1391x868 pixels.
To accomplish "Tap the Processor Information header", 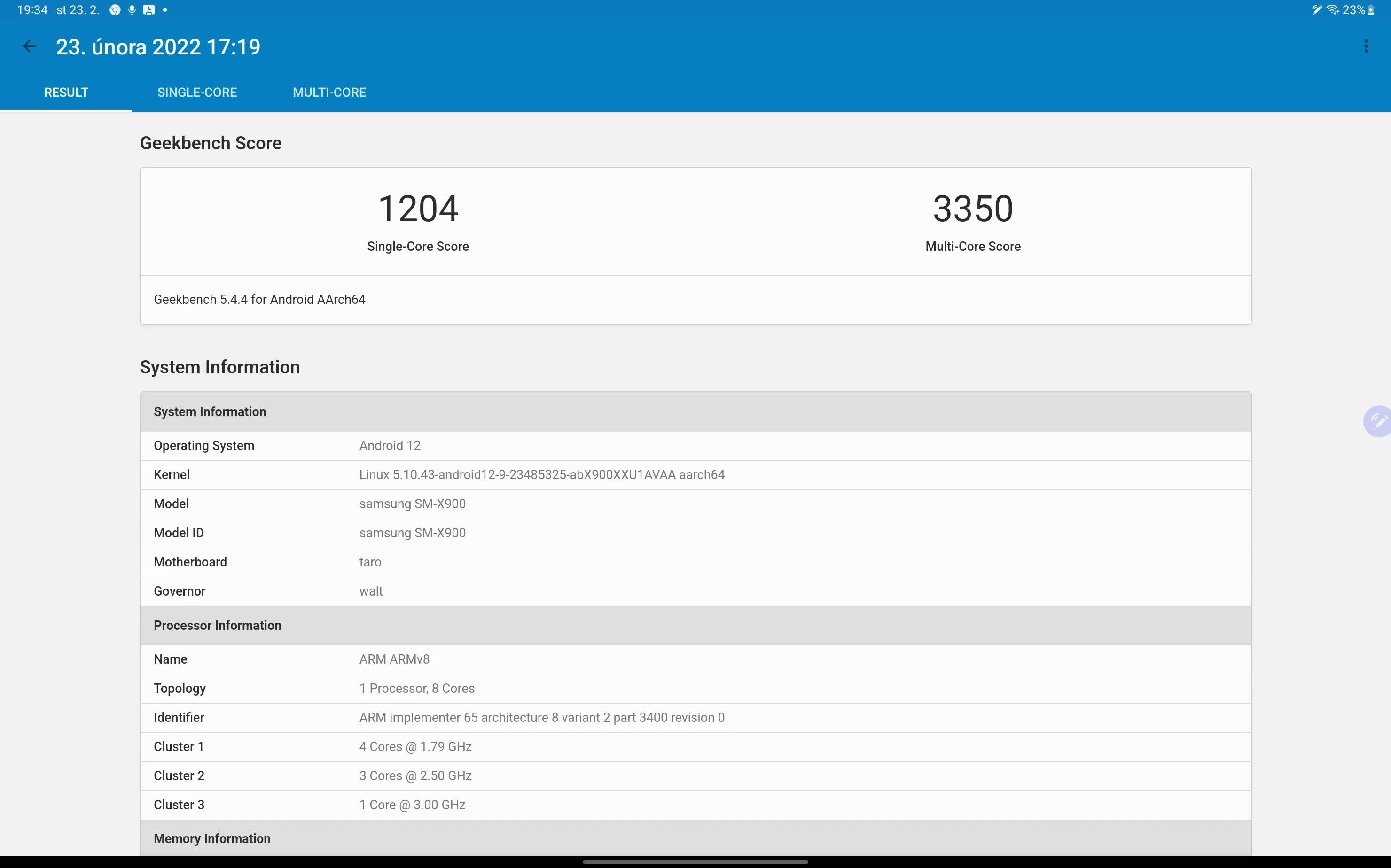I will (695, 626).
